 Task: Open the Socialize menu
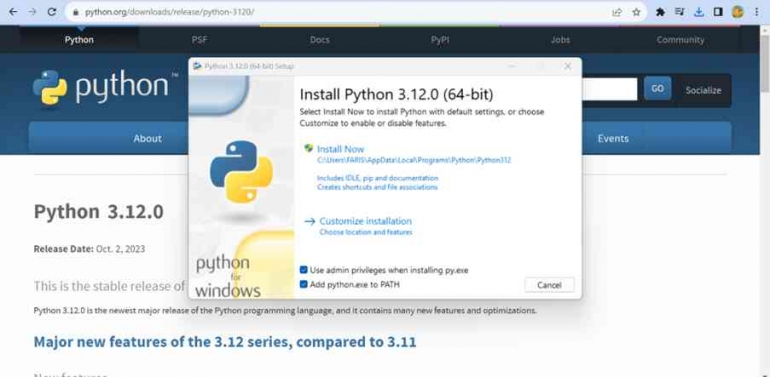pyautogui.click(x=703, y=90)
